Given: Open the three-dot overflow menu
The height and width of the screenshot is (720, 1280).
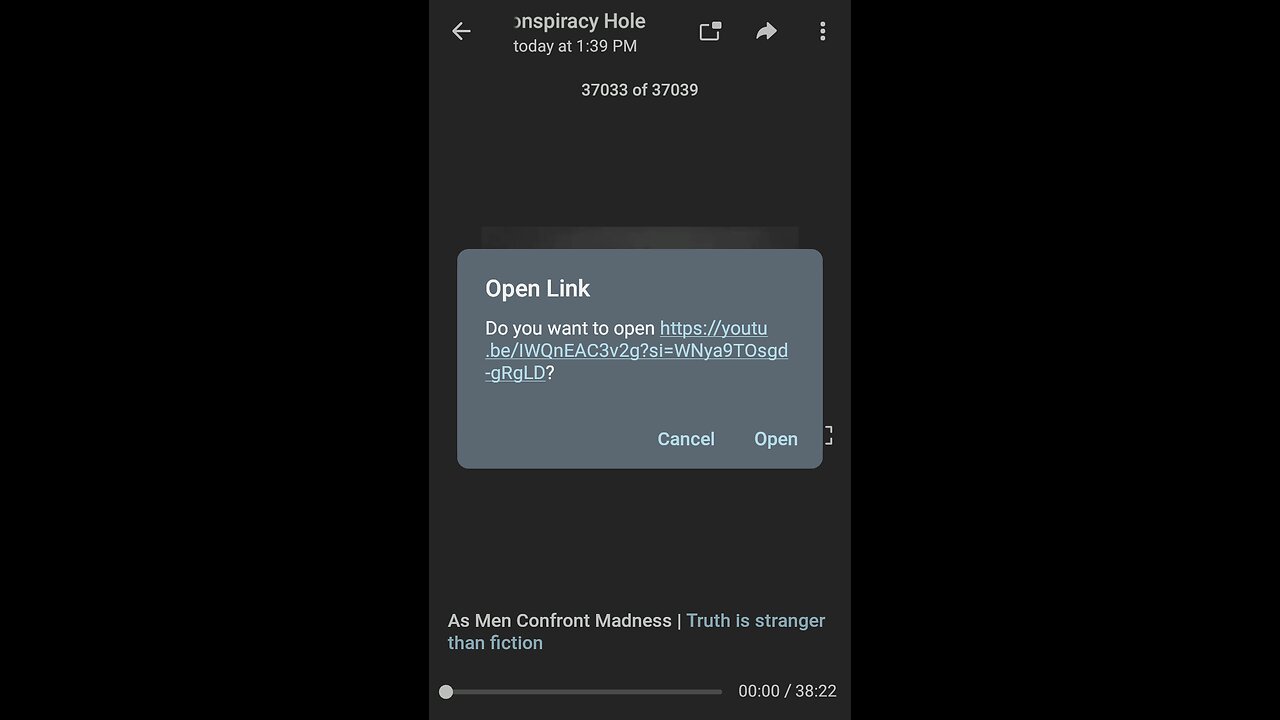Looking at the screenshot, I should tap(822, 31).
